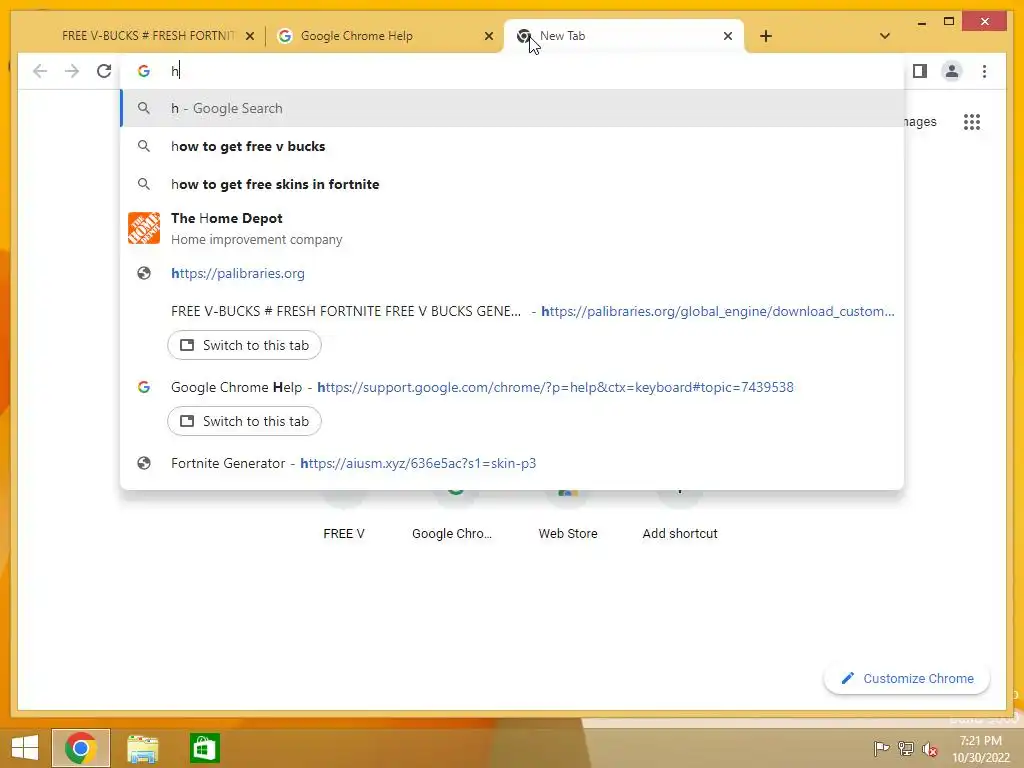Open Chrome's three-dot menu

[984, 71]
